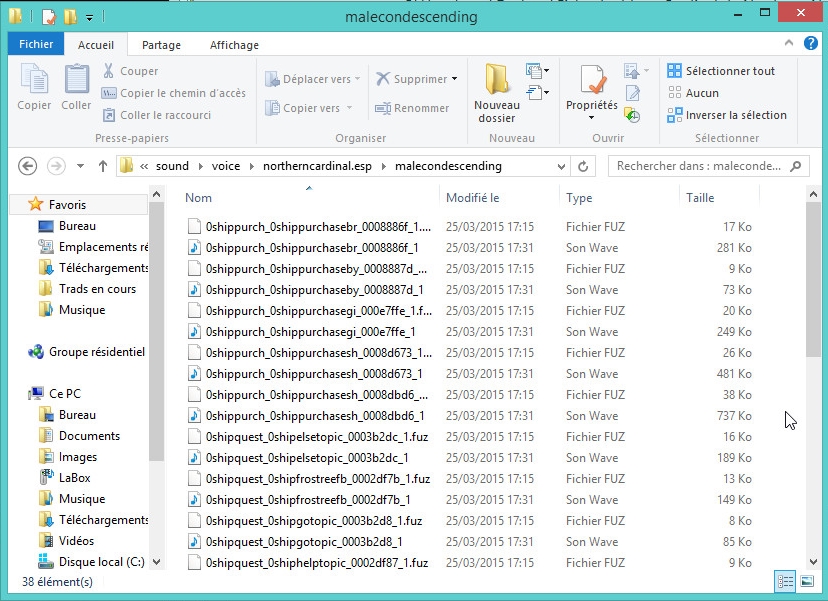Click the search field Rechercher dans
This screenshot has width=828, height=601.
709,166
